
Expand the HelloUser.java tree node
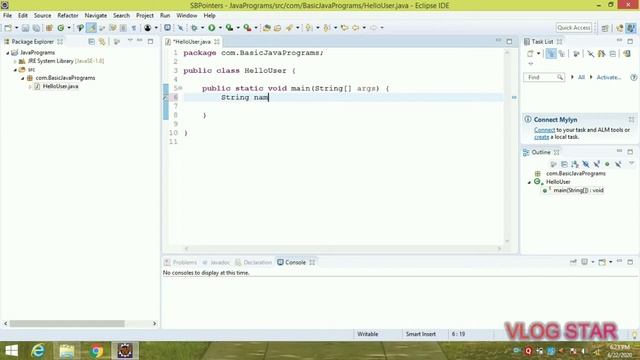30,87
